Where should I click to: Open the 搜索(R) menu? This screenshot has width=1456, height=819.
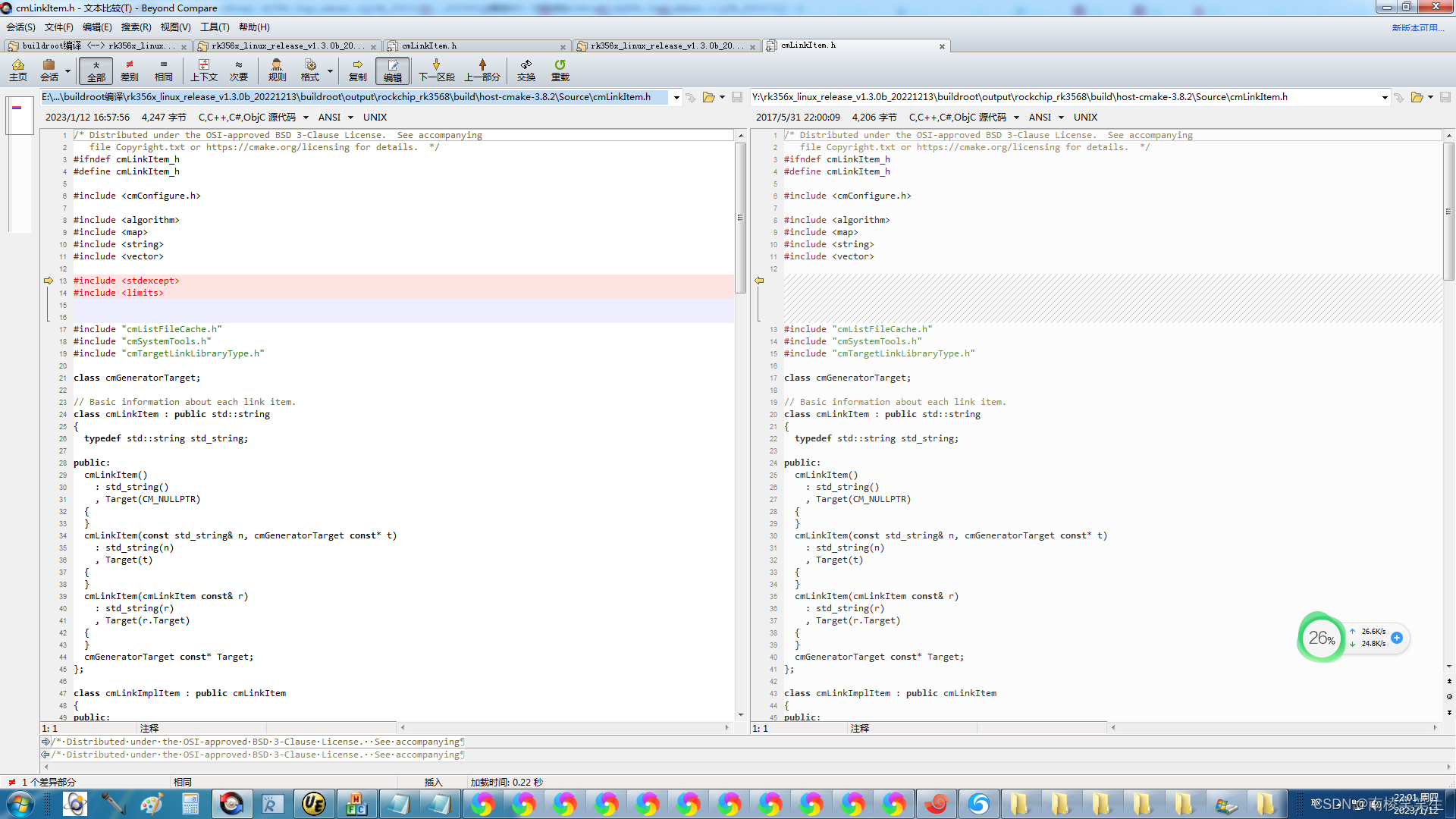[x=136, y=27]
